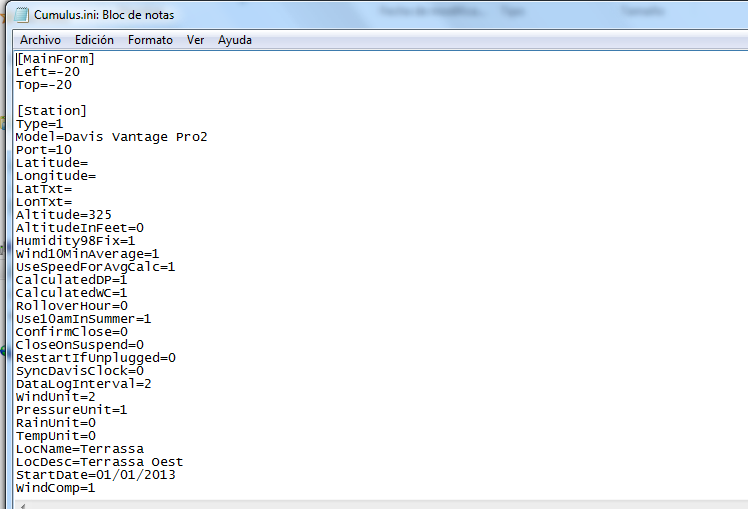Image resolution: width=748 pixels, height=509 pixels.
Task: Open the Archivo menu
Action: 41,40
